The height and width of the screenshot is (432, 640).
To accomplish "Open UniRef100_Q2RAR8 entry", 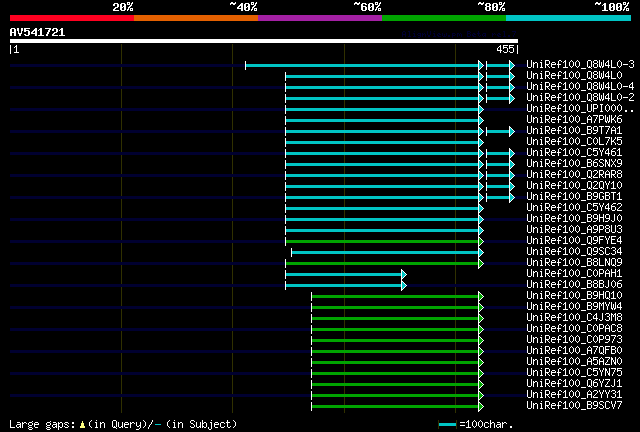I will pos(574,175).
